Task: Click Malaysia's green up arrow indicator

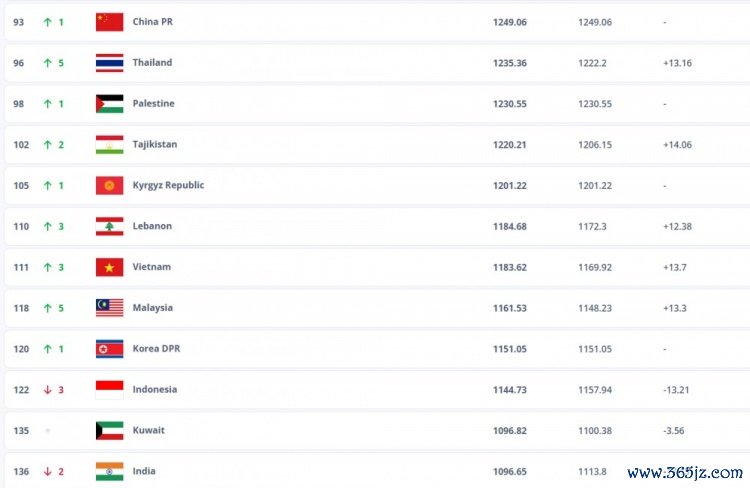Action: click(x=47, y=308)
